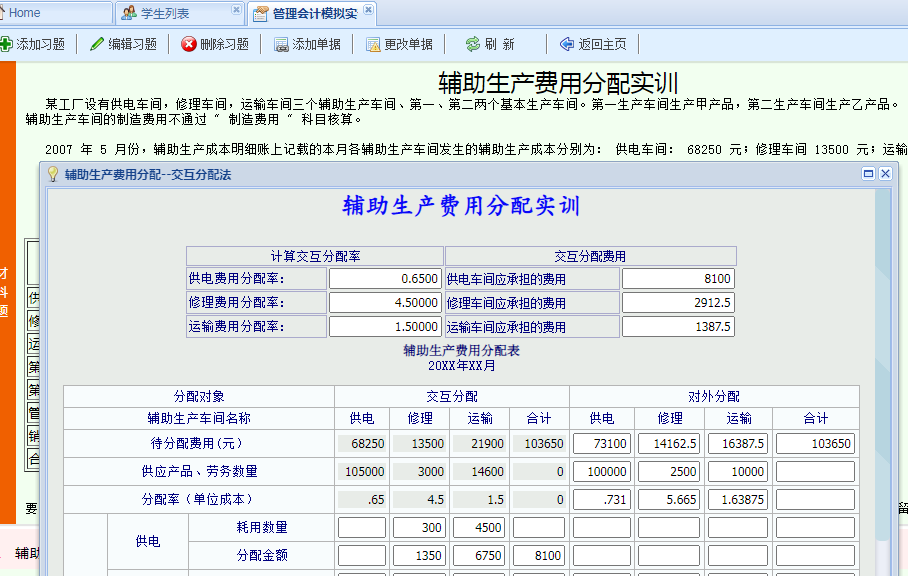Click the 返回主页 button label

point(602,44)
